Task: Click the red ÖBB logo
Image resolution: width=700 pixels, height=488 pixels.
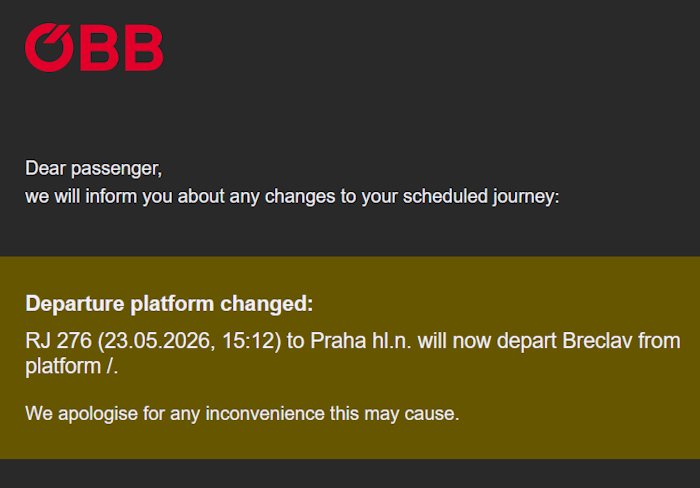Action: (94, 47)
